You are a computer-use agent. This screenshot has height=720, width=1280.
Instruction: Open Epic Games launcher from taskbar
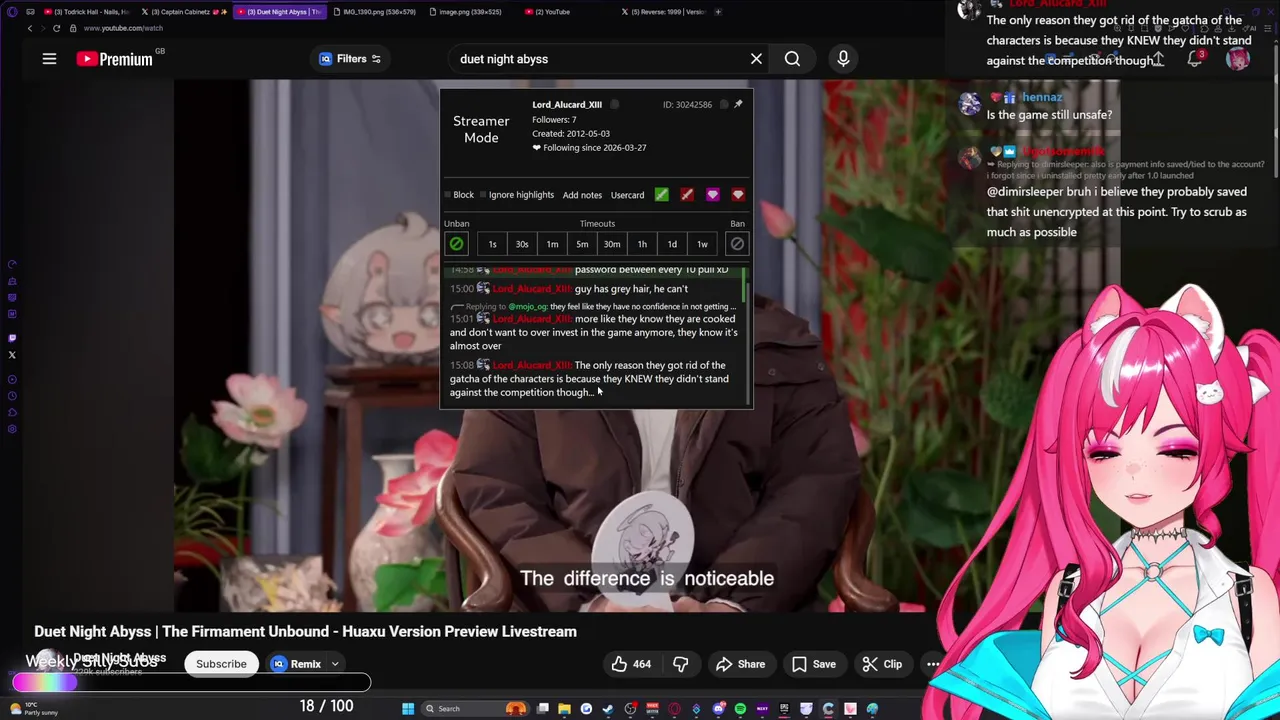click(784, 709)
